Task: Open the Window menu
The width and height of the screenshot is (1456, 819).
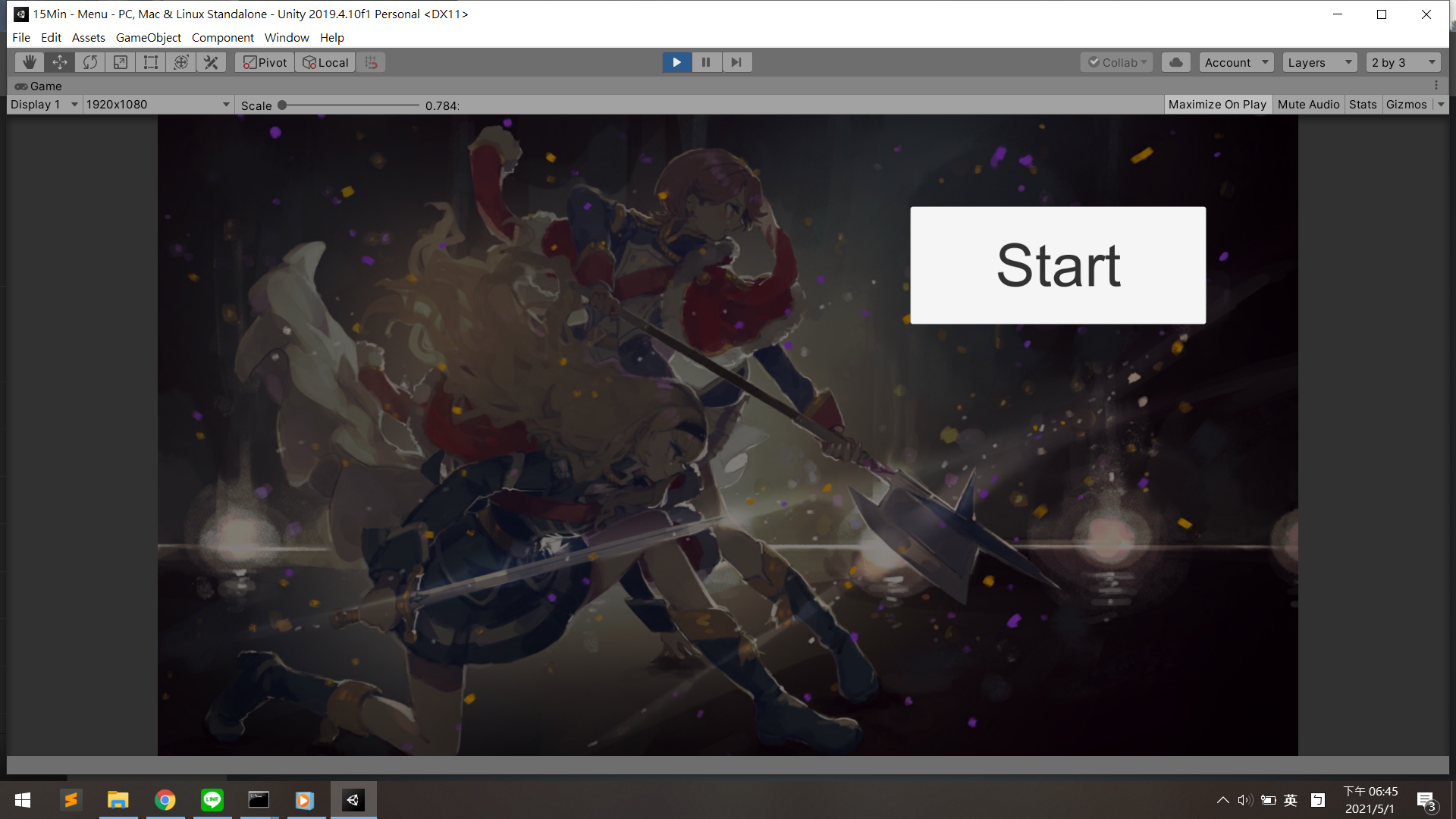Action: (x=286, y=37)
